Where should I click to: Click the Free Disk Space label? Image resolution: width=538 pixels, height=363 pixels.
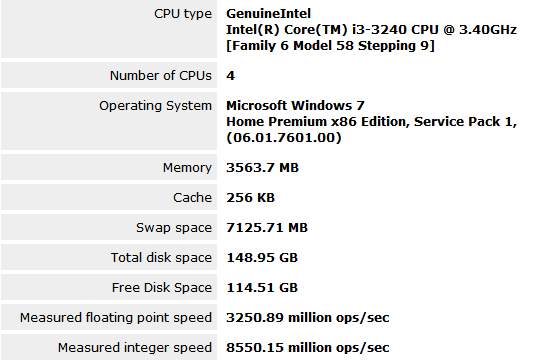point(162,288)
